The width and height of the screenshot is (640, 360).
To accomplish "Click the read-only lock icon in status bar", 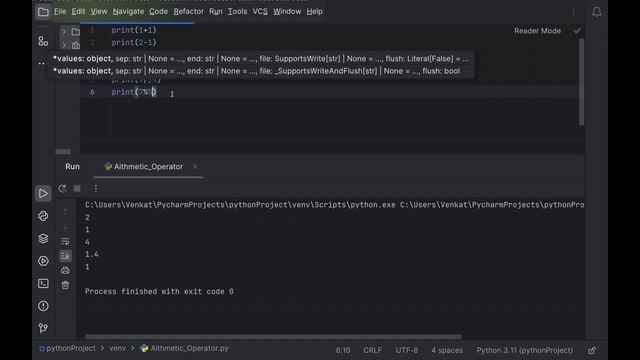I will point(592,350).
